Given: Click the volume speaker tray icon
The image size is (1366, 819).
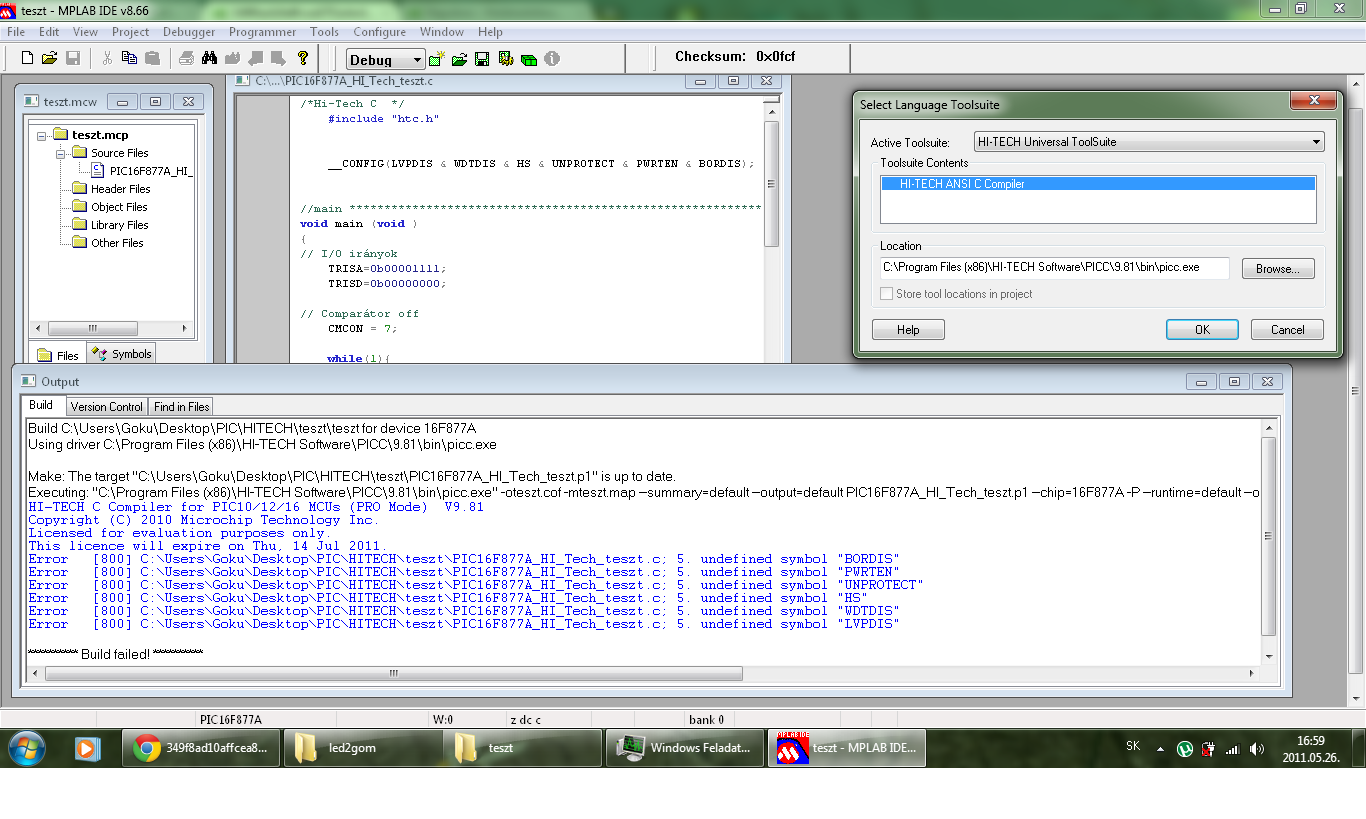Looking at the screenshot, I should point(1257,748).
